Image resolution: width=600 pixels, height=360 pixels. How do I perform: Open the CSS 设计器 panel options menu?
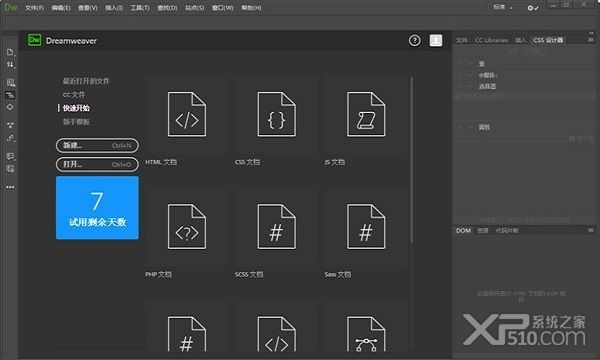[x=590, y=40]
